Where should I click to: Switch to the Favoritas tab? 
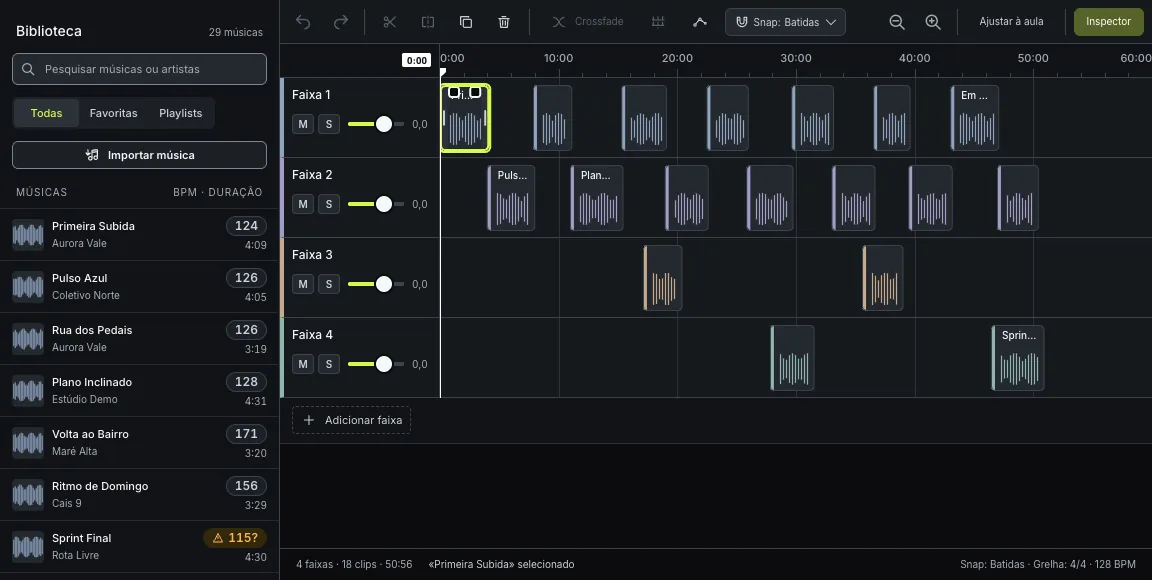(x=113, y=113)
